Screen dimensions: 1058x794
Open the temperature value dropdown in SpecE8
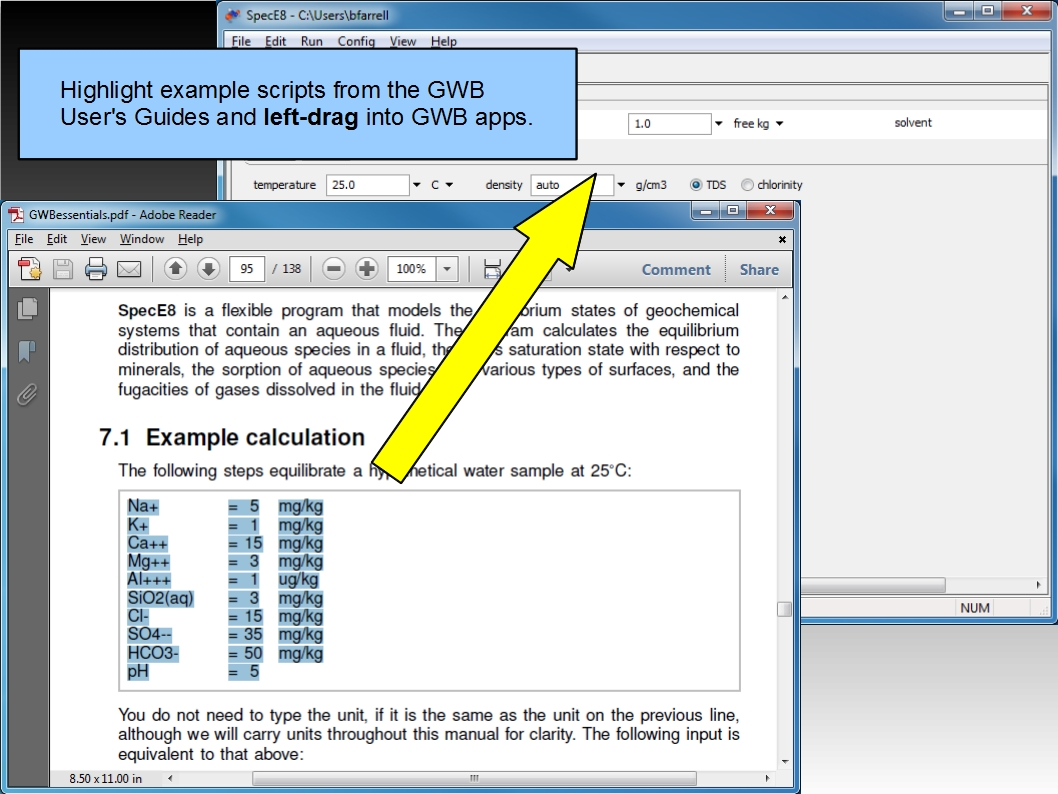click(x=416, y=185)
